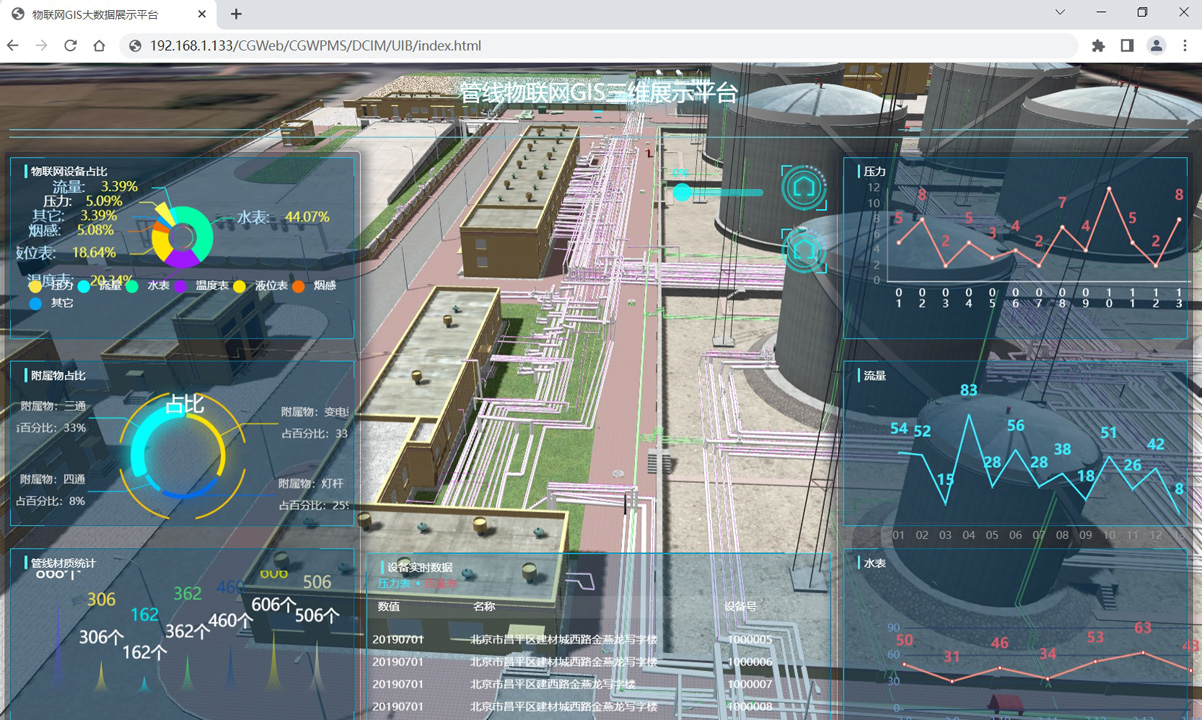Open the browser extensions menu
The height and width of the screenshot is (720, 1202).
click(x=1098, y=45)
